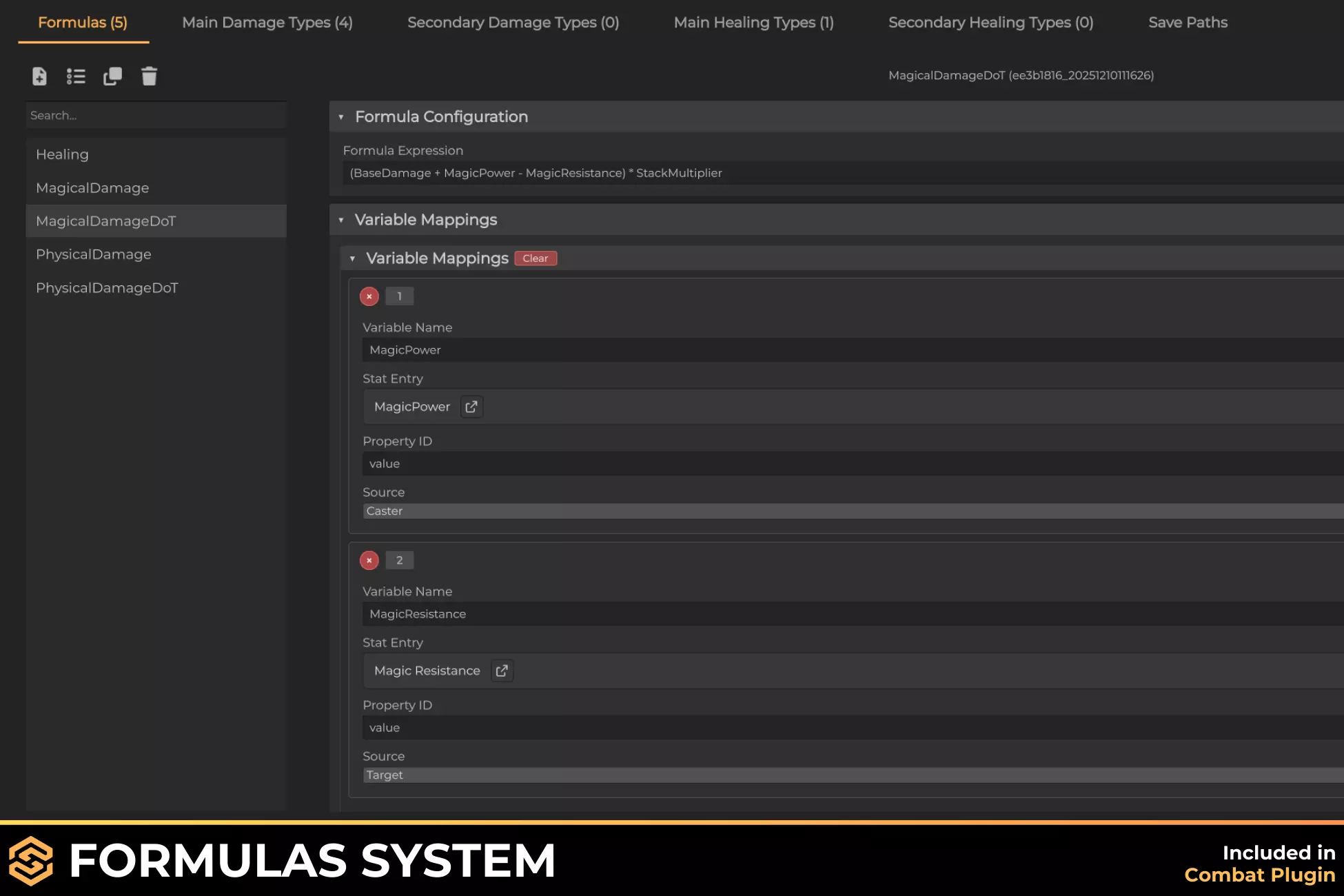Collapse the inner Variable Mappings list
Viewport: 1344px width, 896px height.
point(352,258)
